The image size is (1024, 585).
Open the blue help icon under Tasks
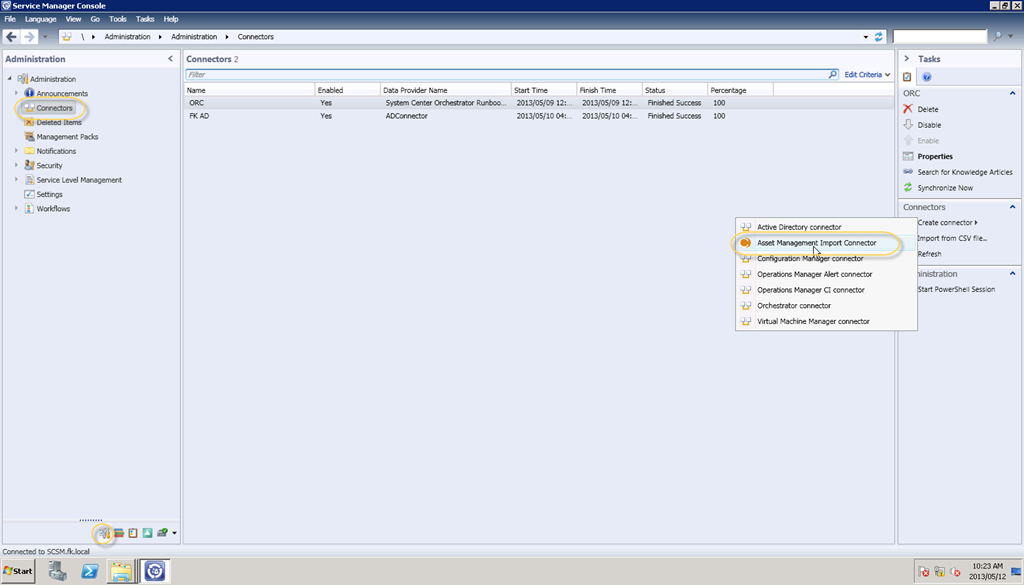point(927,77)
